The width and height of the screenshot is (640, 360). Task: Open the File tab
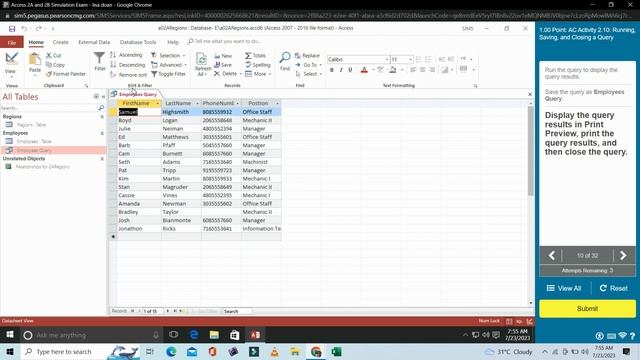coord(11,42)
